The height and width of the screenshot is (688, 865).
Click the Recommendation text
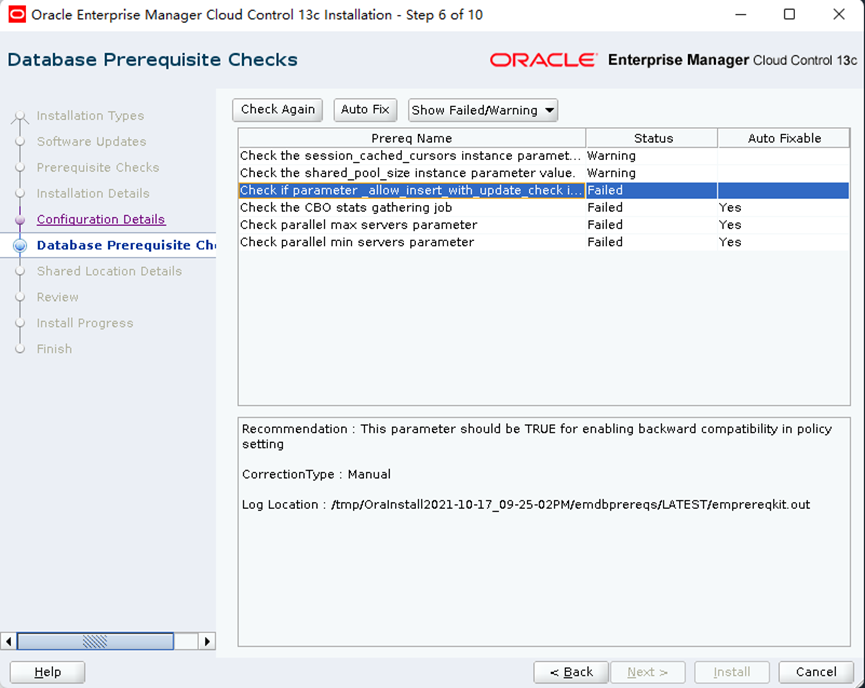tap(537, 436)
